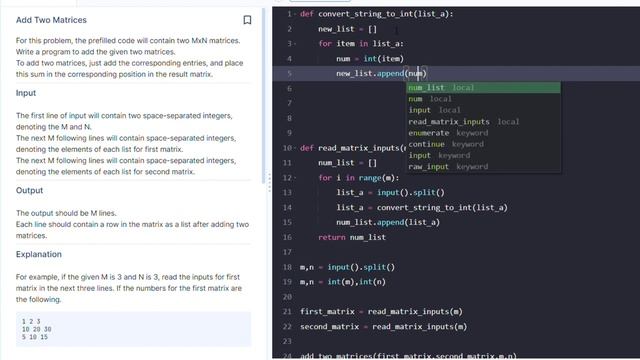Click the Input section heading
The image size is (640, 360).
26,93
